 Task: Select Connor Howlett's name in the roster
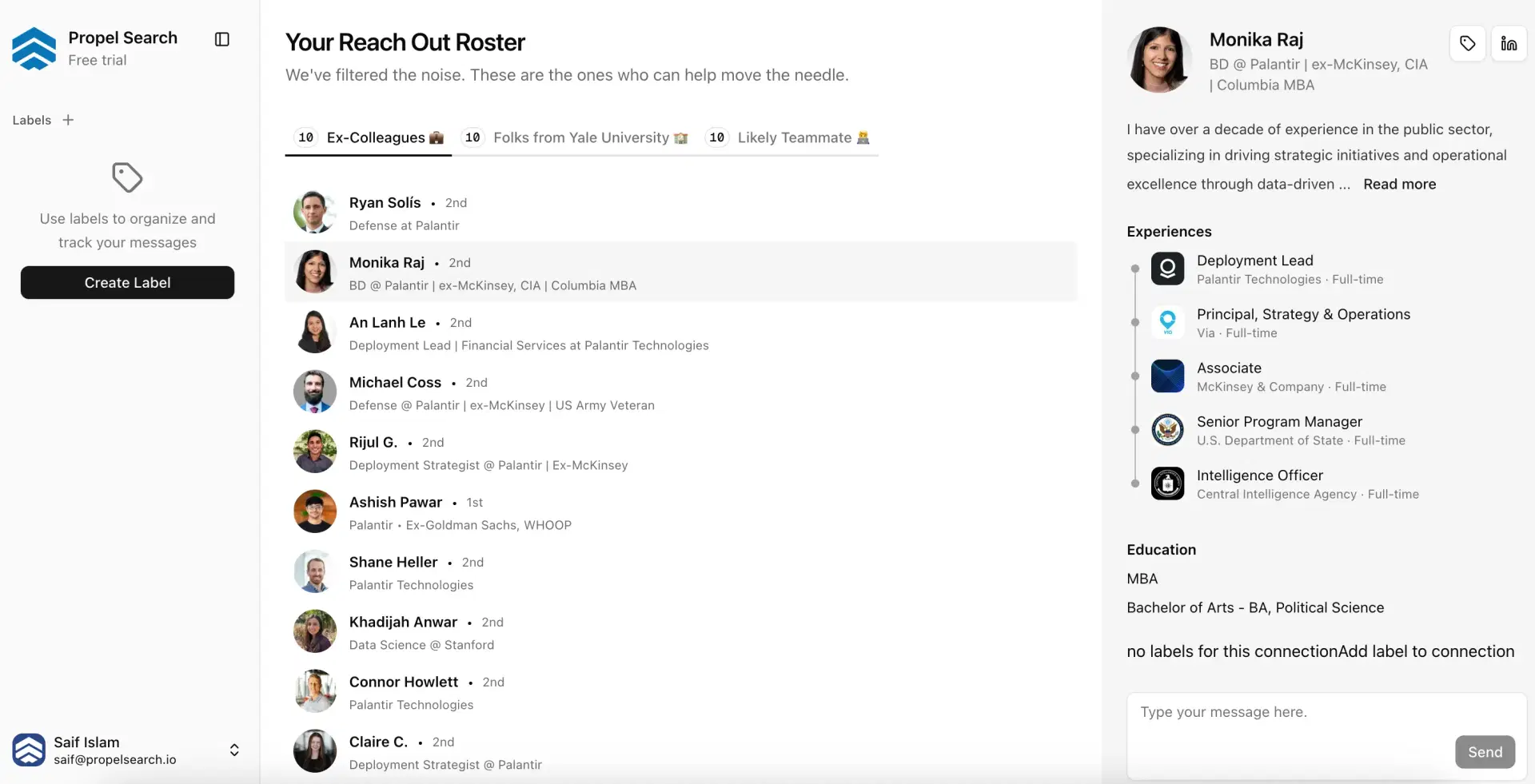click(404, 682)
